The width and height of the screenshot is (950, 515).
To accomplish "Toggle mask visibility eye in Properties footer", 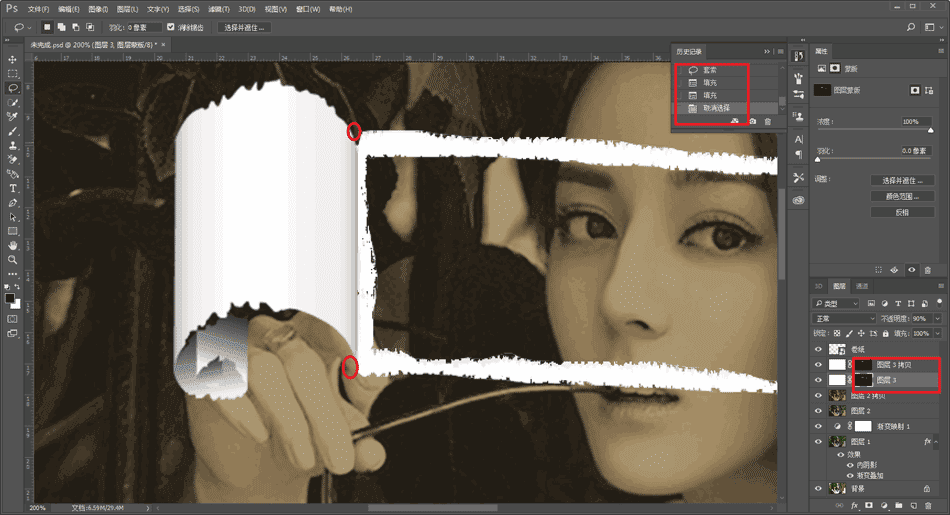I will [x=911, y=270].
